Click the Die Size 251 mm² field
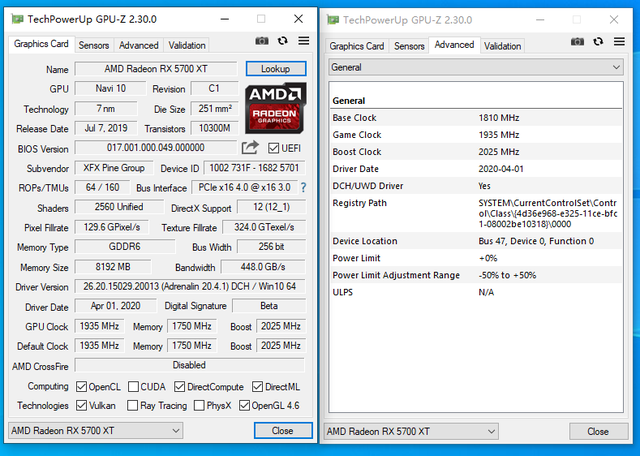Image resolution: width=640 pixels, height=456 pixels. click(x=215, y=109)
